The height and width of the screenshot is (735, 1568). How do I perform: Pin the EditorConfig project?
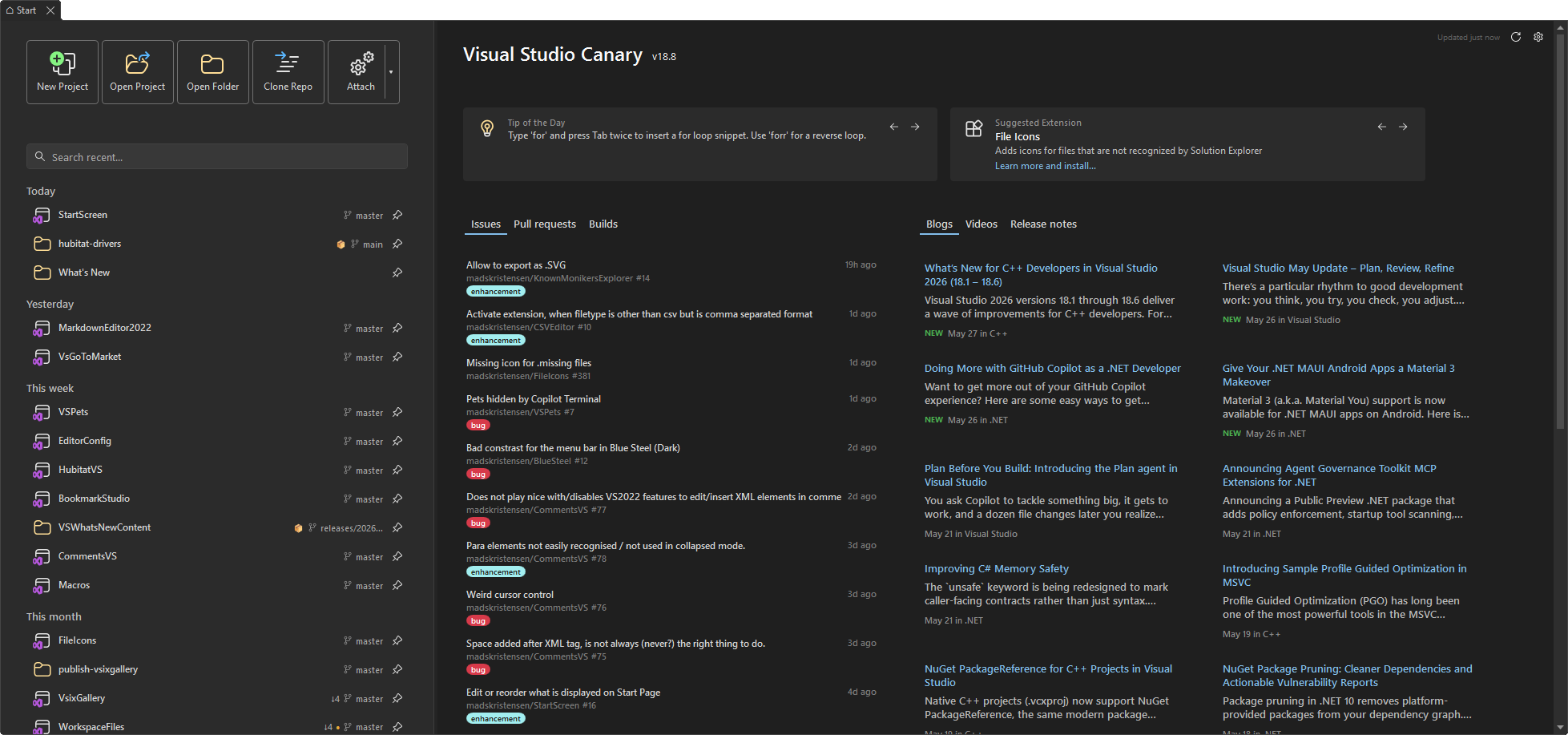tap(397, 441)
